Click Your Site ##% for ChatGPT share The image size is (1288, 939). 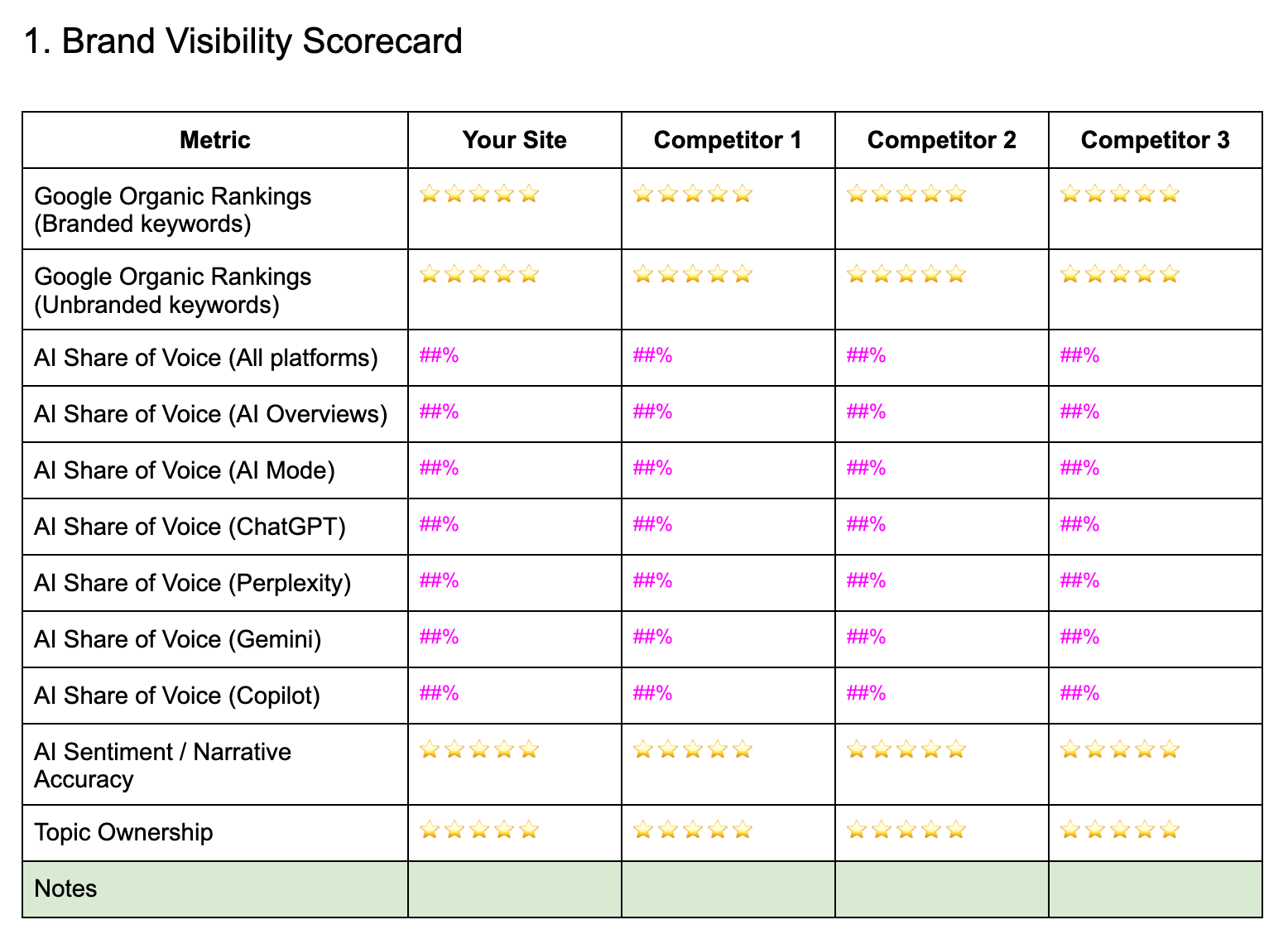coord(440,525)
